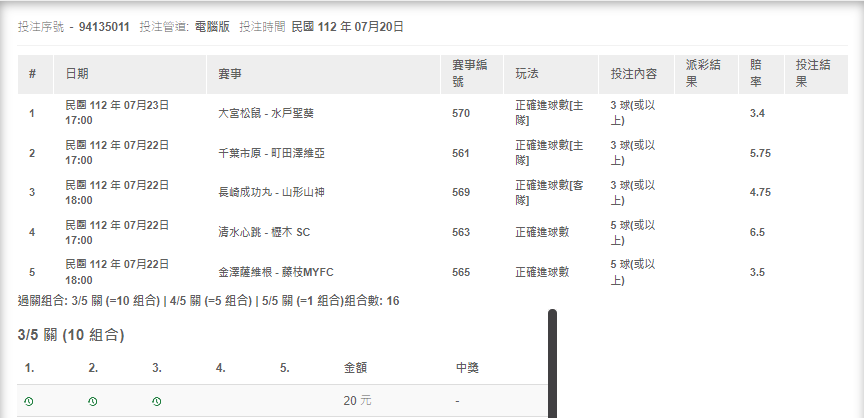Click odds value 5.75

point(760,153)
